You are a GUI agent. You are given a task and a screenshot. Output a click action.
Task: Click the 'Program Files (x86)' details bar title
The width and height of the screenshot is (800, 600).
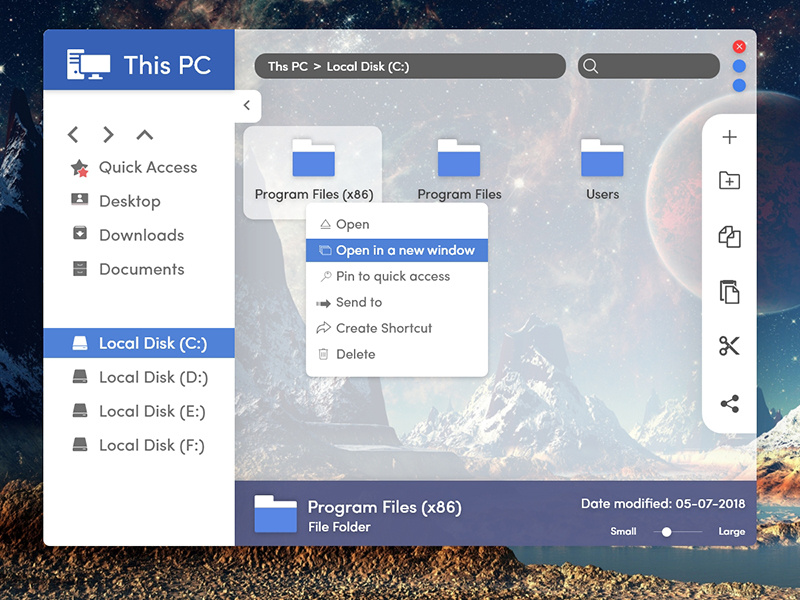[385, 508]
